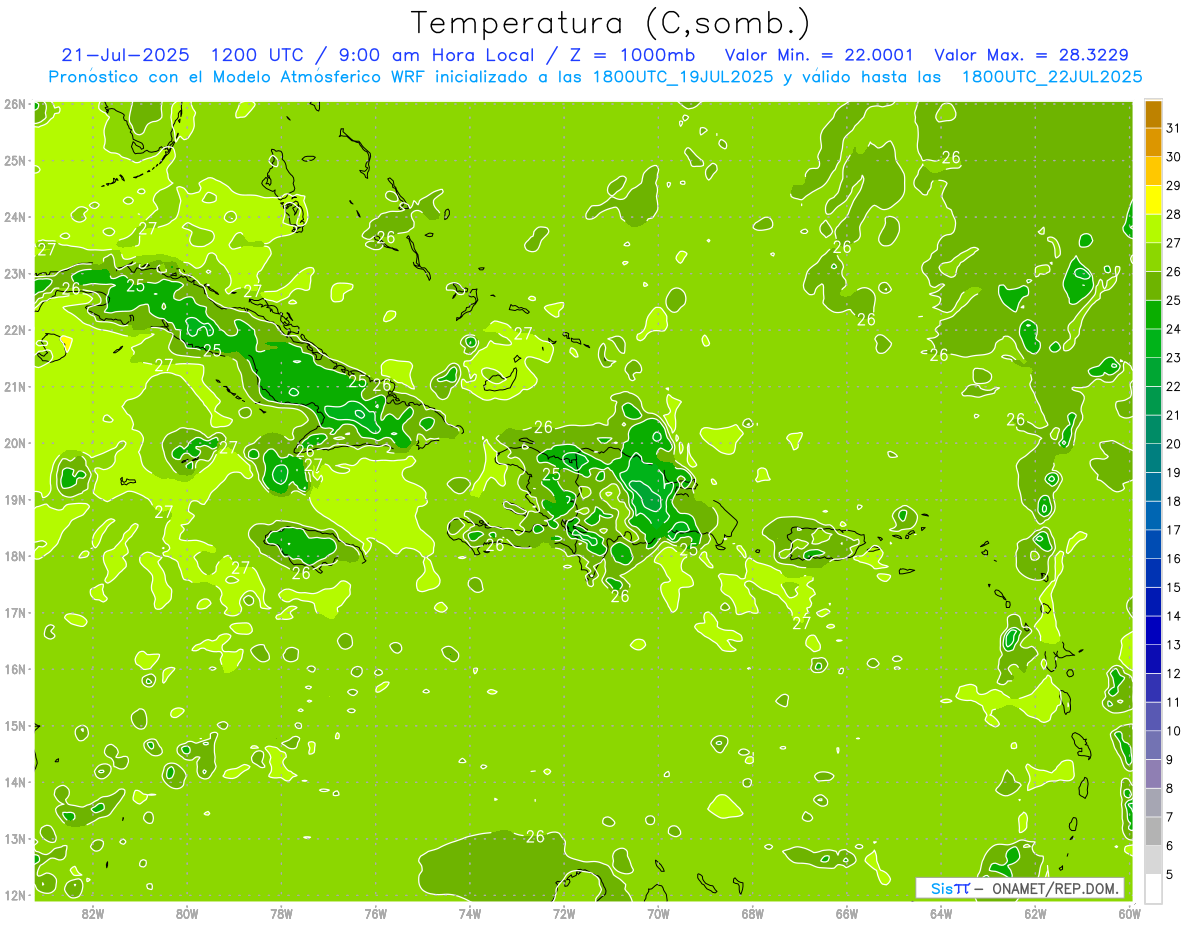
Task: Click the "Z = 1000mb" level text
Action: click(x=631, y=55)
